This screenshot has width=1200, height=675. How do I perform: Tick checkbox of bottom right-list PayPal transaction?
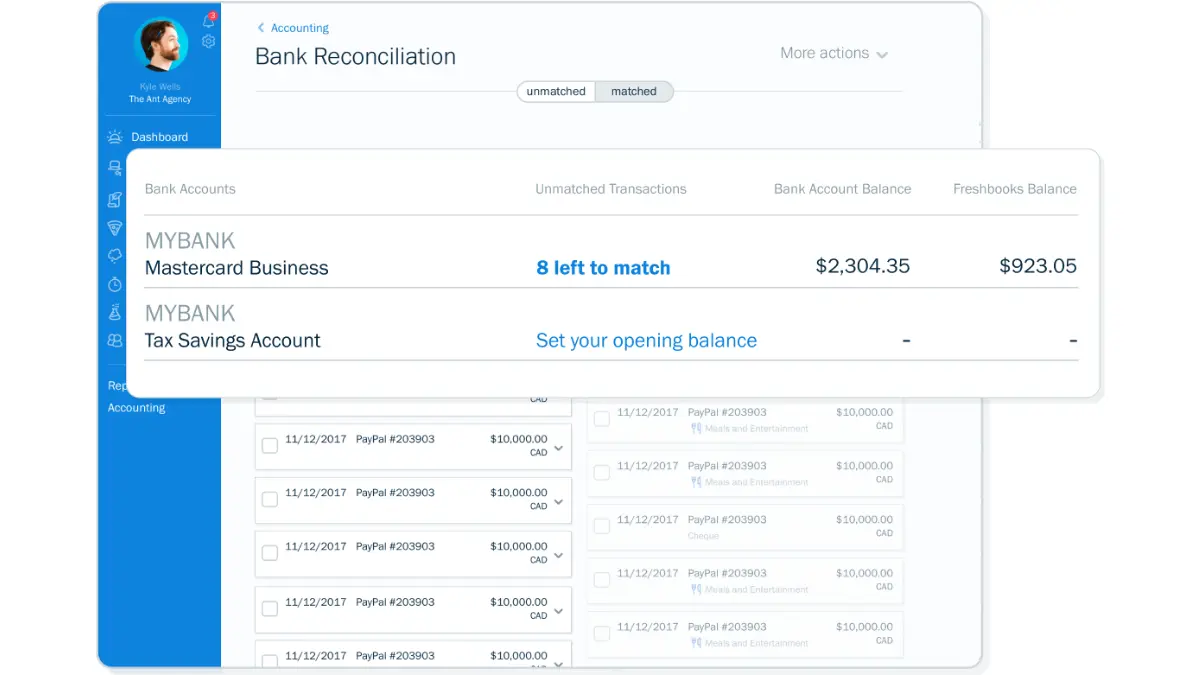[602, 634]
